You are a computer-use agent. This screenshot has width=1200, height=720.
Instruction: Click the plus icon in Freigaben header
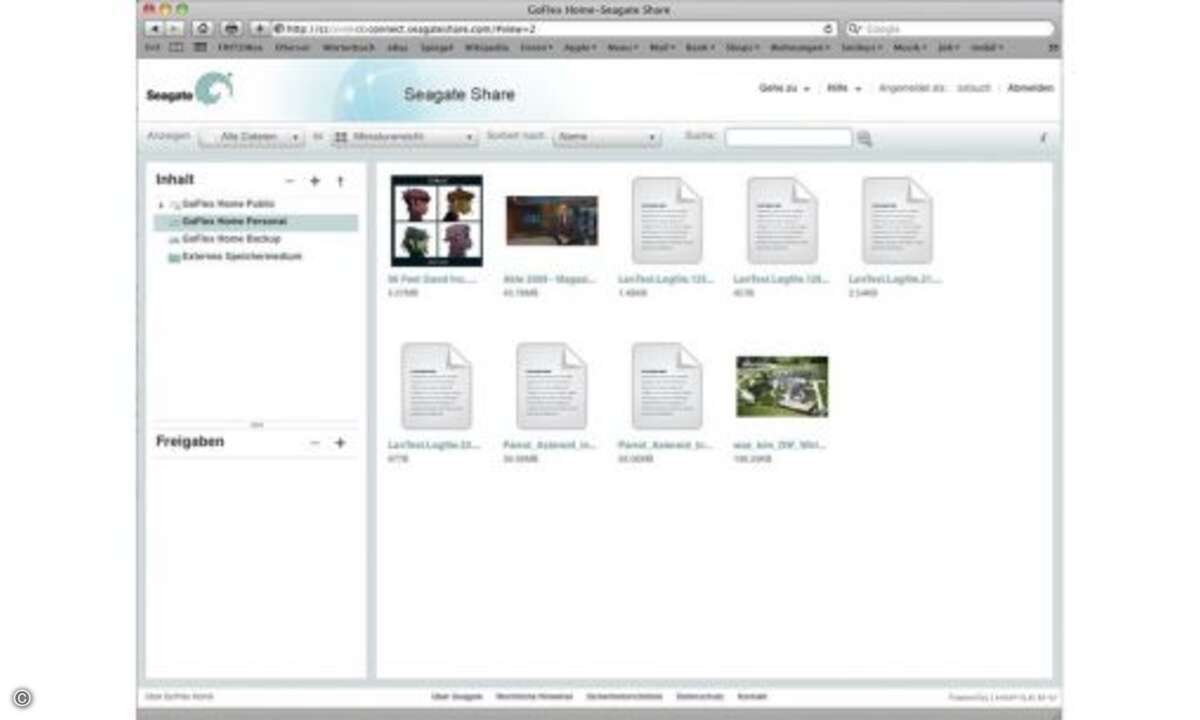click(x=340, y=442)
